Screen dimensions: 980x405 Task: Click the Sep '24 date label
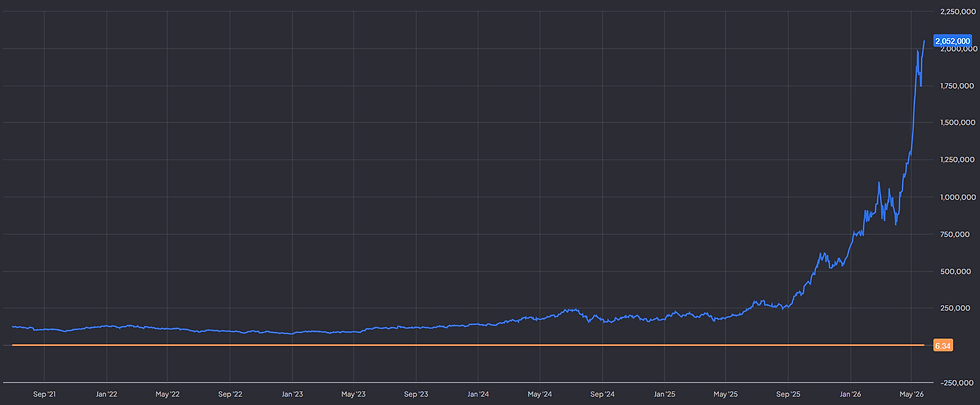602,394
